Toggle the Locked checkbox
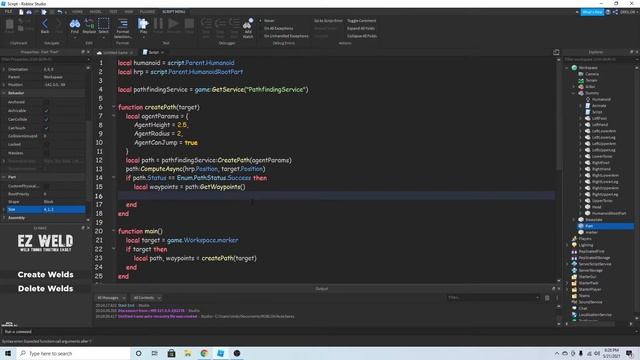The width and height of the screenshot is (640, 360). coord(46,144)
